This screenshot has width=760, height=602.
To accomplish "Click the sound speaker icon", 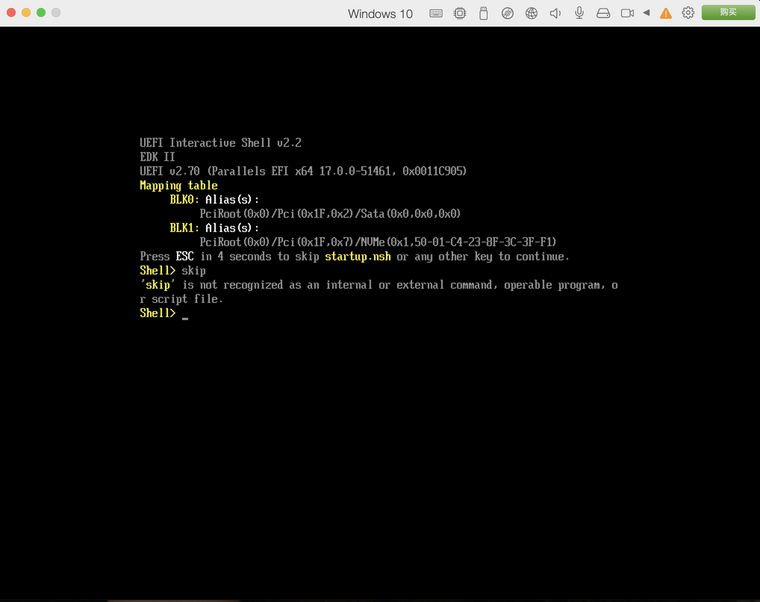I will pyautogui.click(x=555, y=13).
